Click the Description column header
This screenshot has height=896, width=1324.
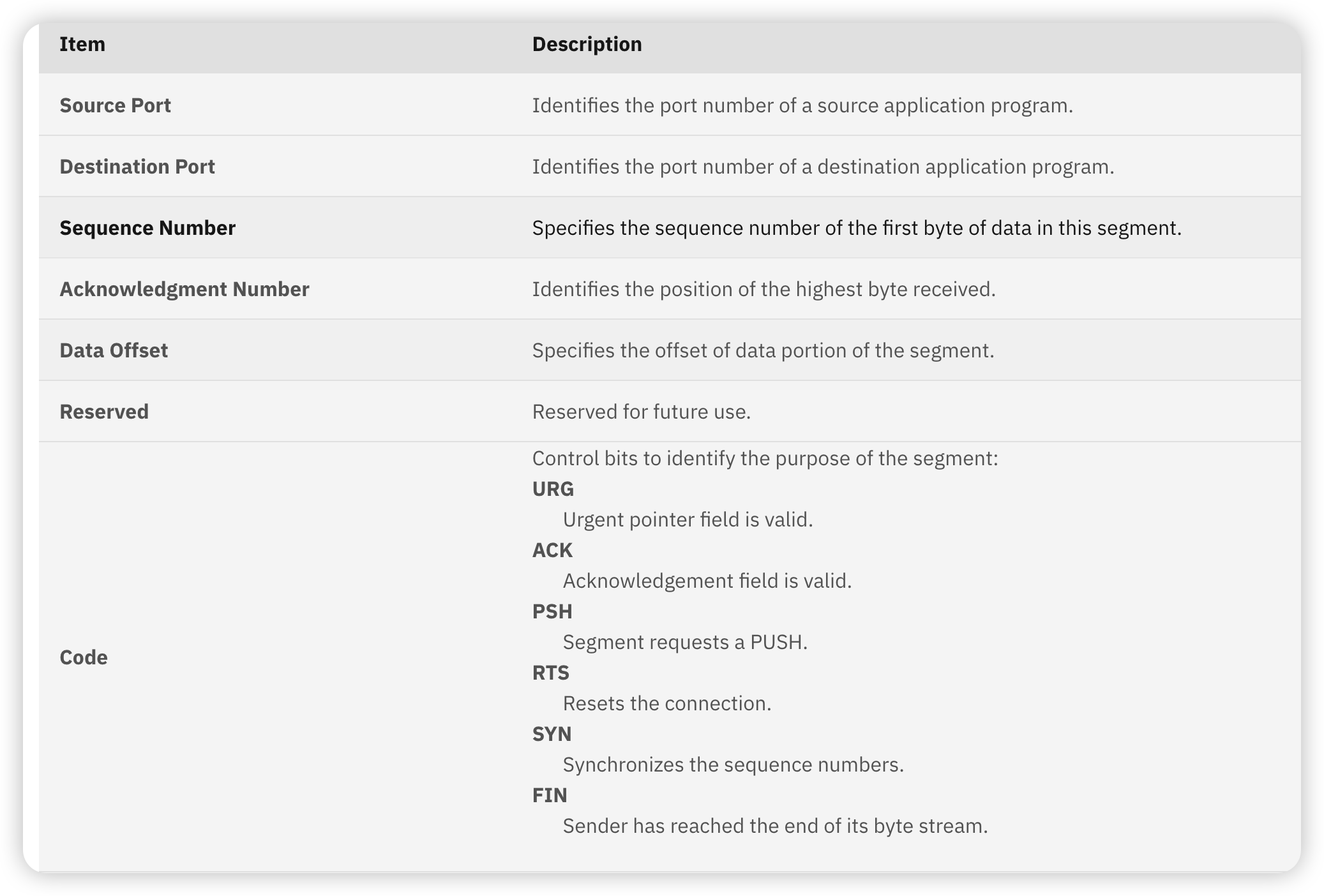[587, 44]
